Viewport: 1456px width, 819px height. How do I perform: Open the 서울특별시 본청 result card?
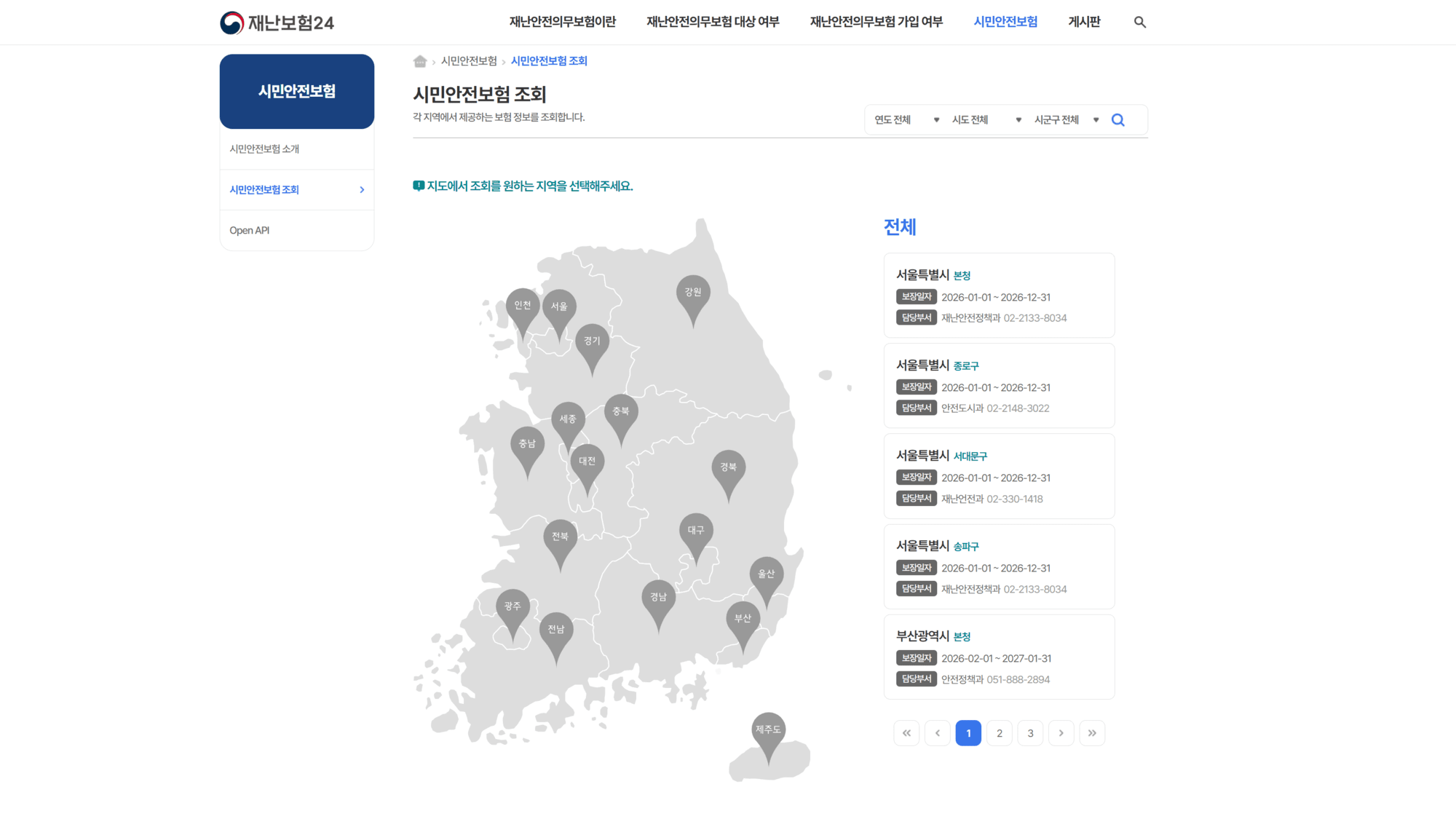click(x=999, y=296)
